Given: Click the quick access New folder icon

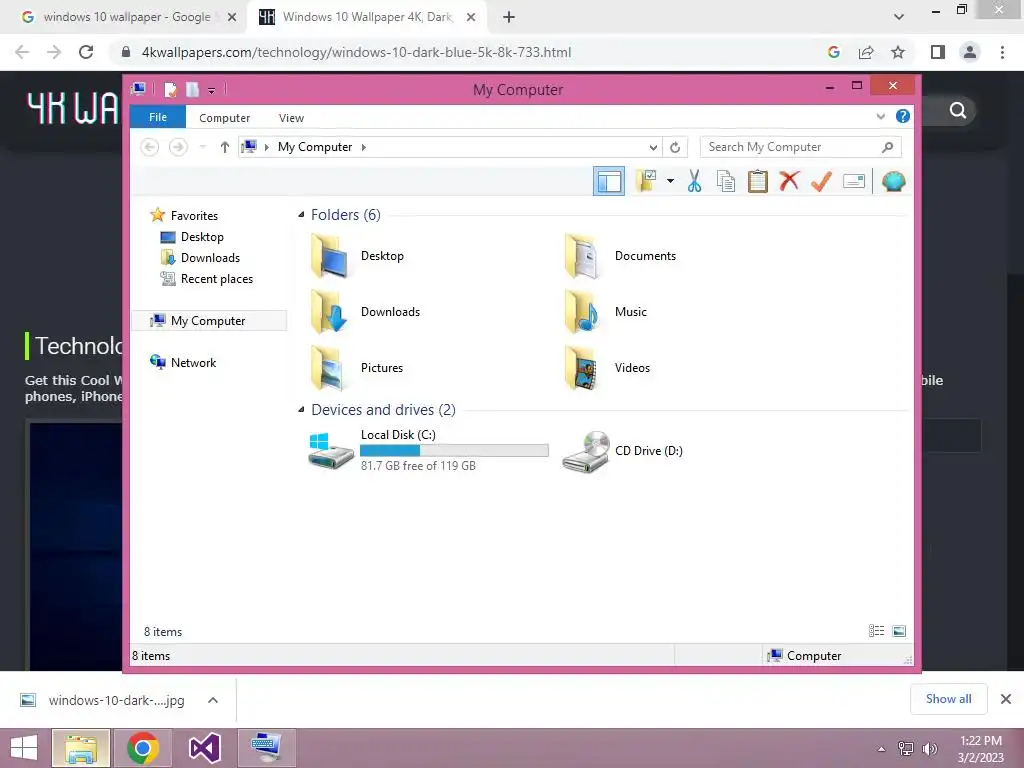Looking at the screenshot, I should point(192,89).
